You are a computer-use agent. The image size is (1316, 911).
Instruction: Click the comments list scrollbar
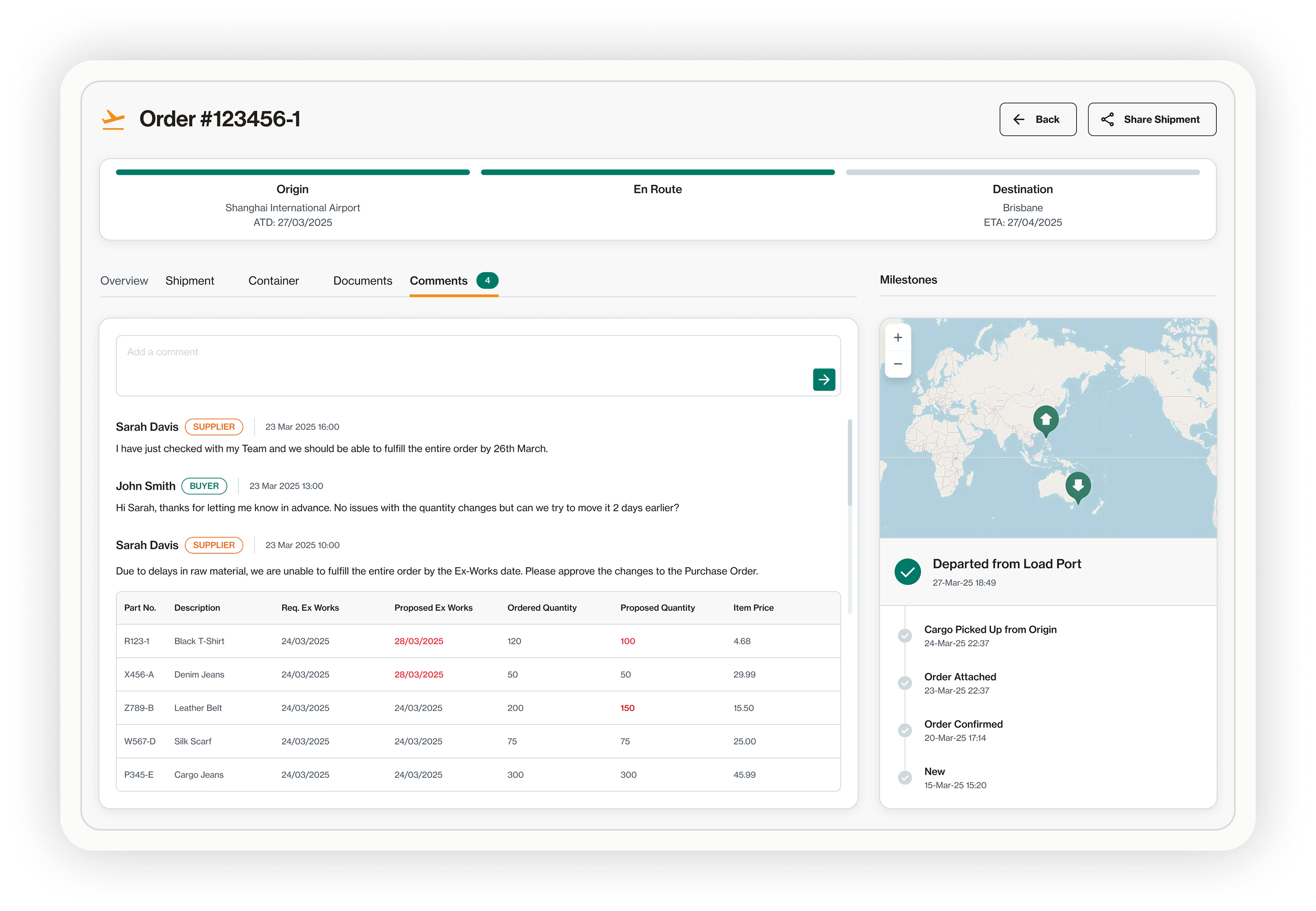850,462
